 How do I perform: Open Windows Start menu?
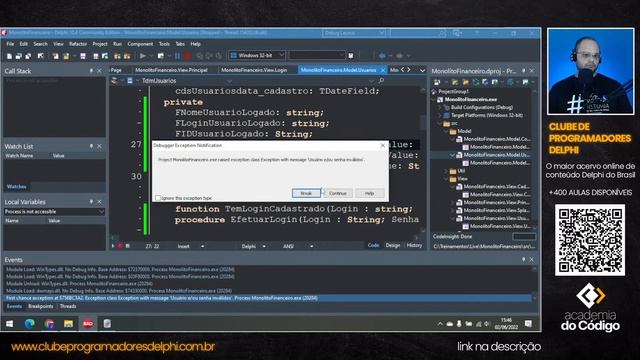click(x=9, y=324)
